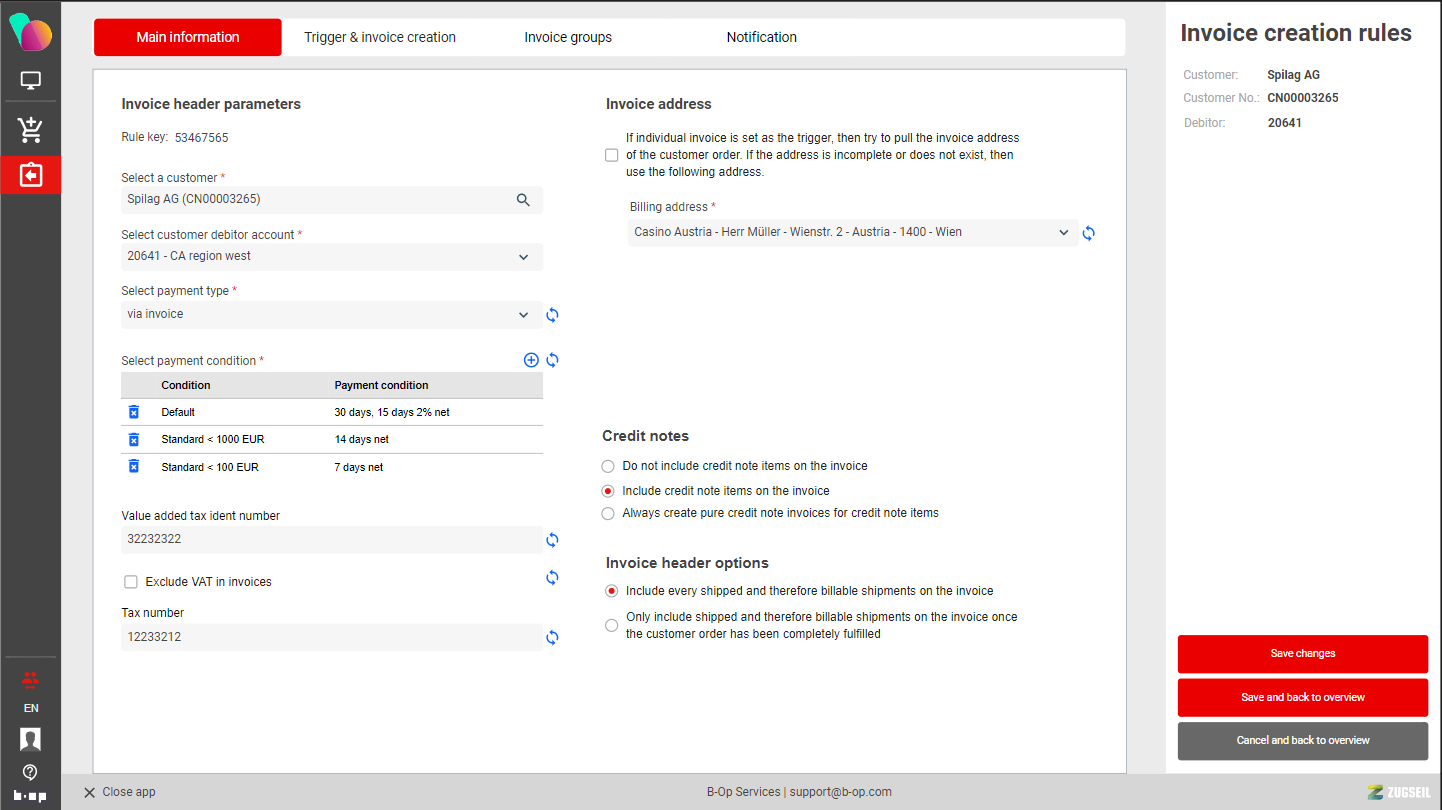Refresh the payment type selection
Viewport: 1442px width, 810px height.
click(x=552, y=315)
